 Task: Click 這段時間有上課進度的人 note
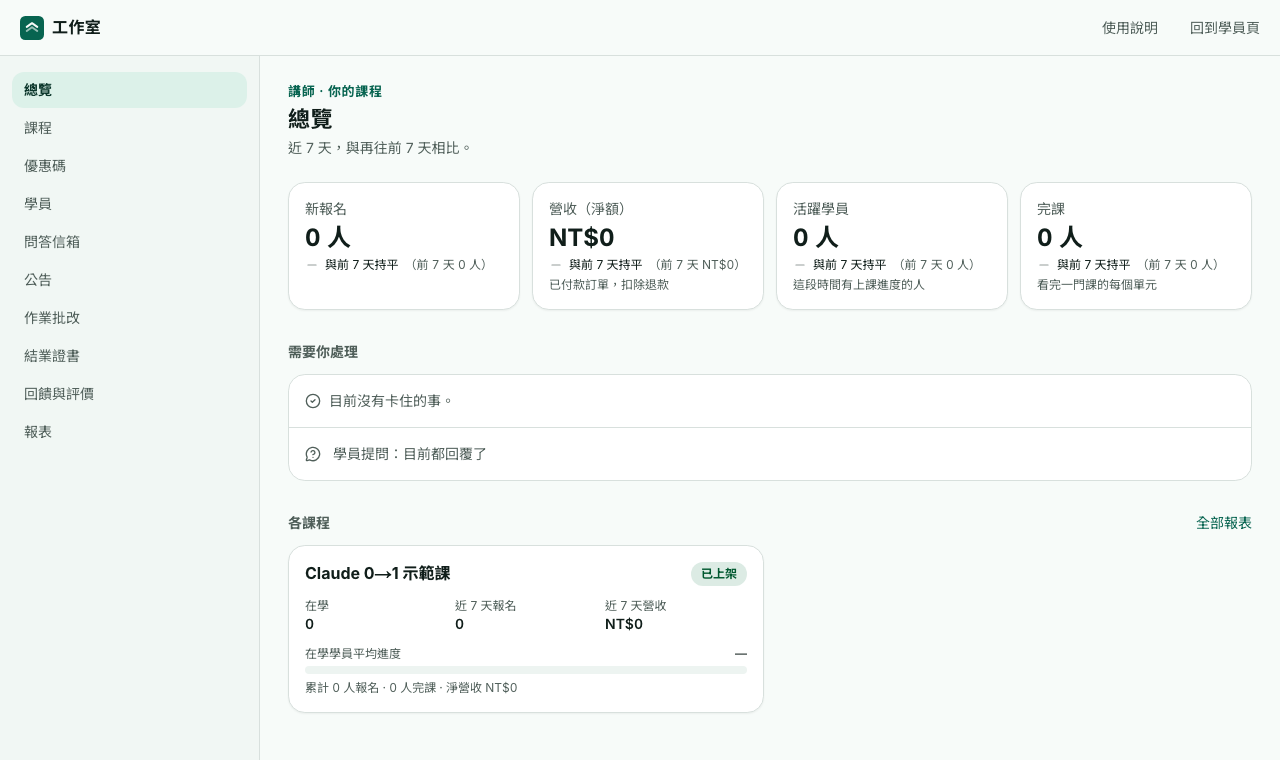(x=859, y=285)
